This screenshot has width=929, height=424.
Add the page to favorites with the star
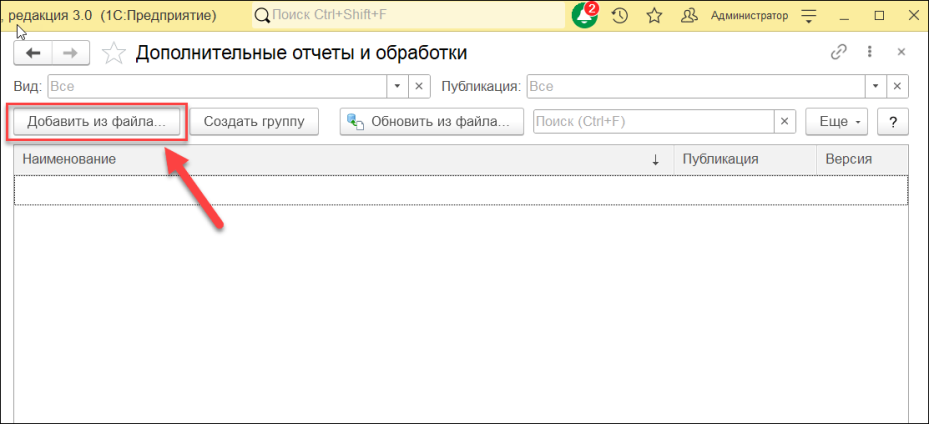[114, 53]
